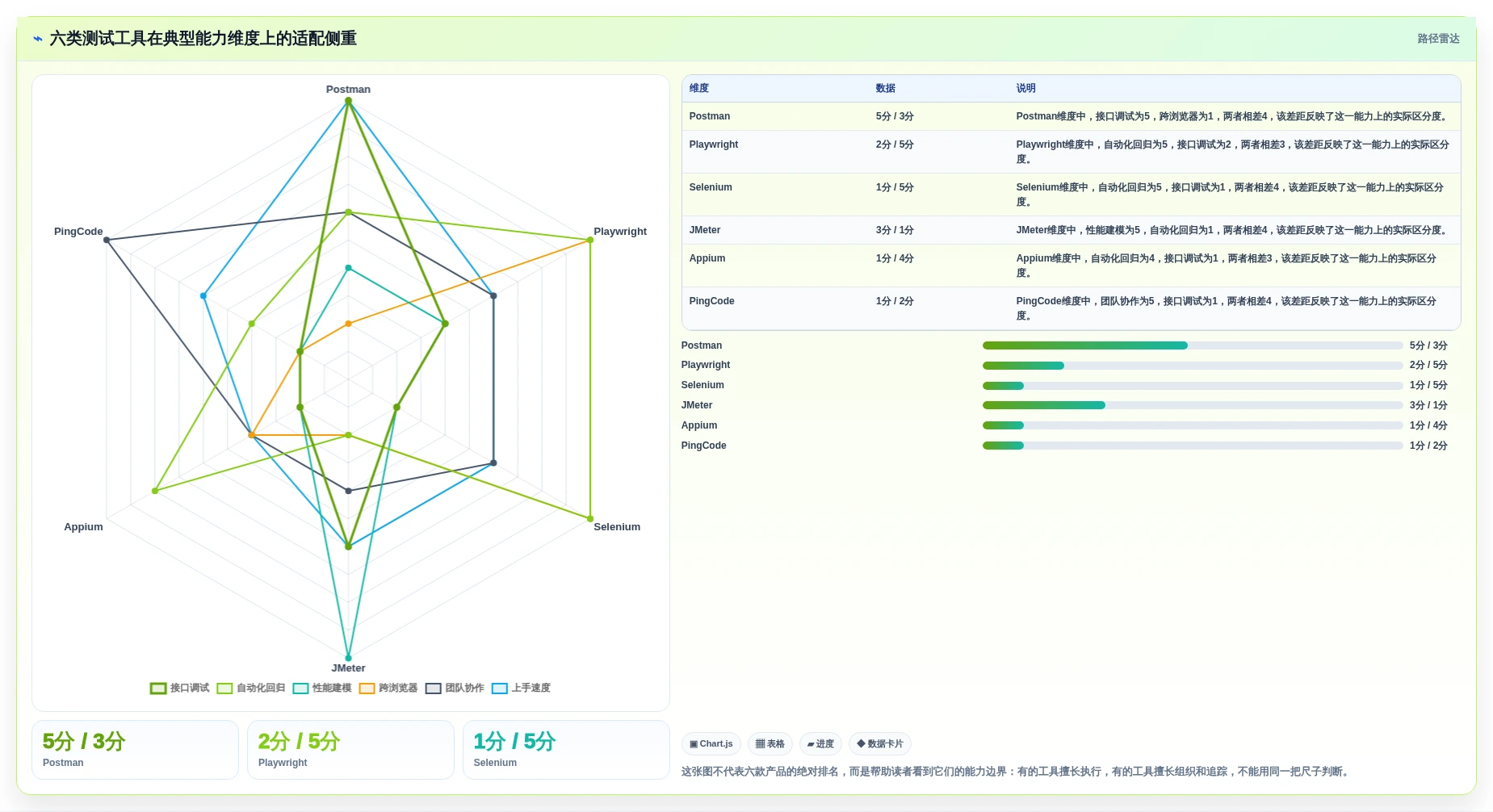Click the 3分 / 1分 cell in table
Screen dimensions: 1493x812
point(895,230)
